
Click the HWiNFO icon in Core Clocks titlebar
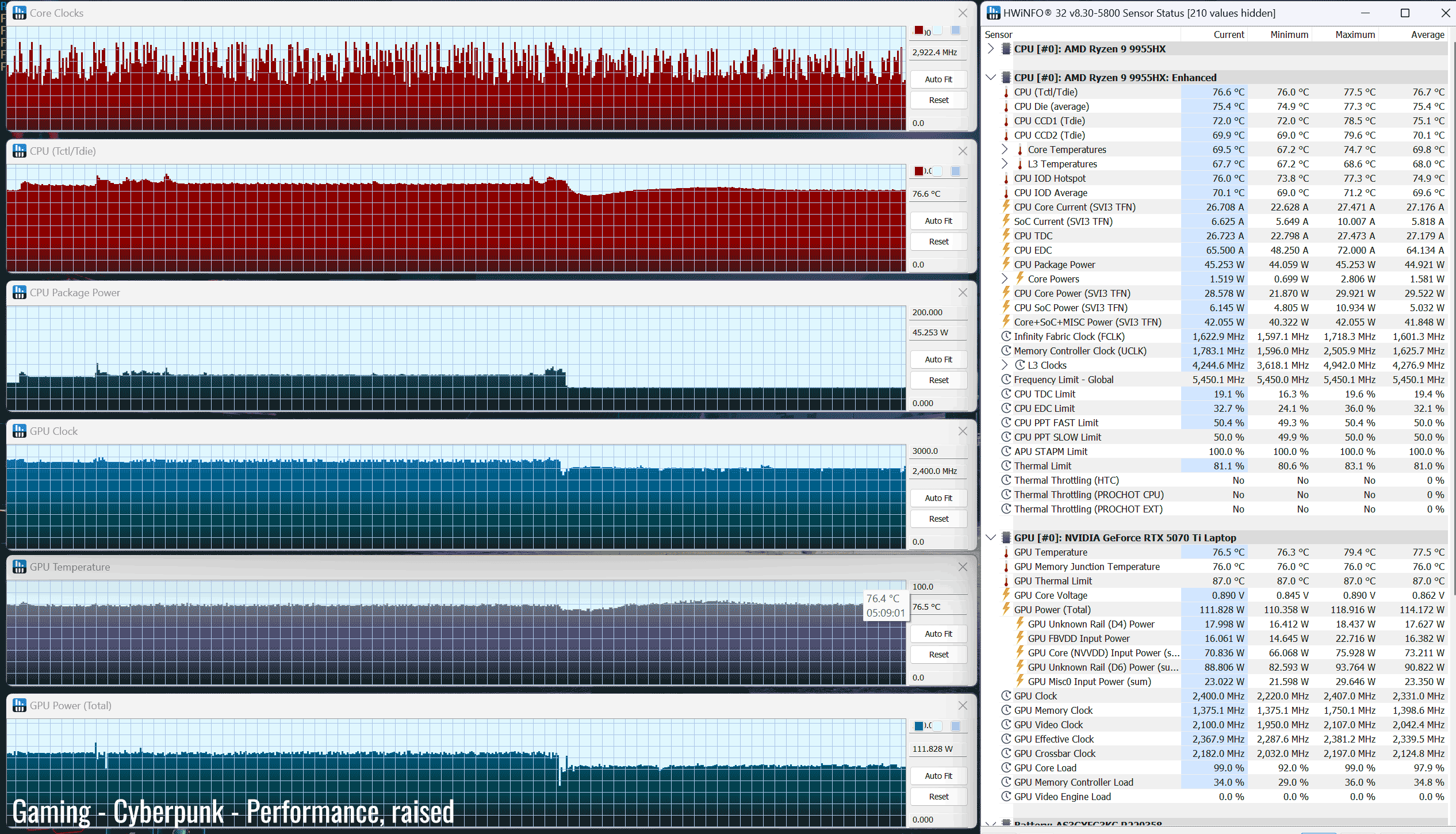20,13
